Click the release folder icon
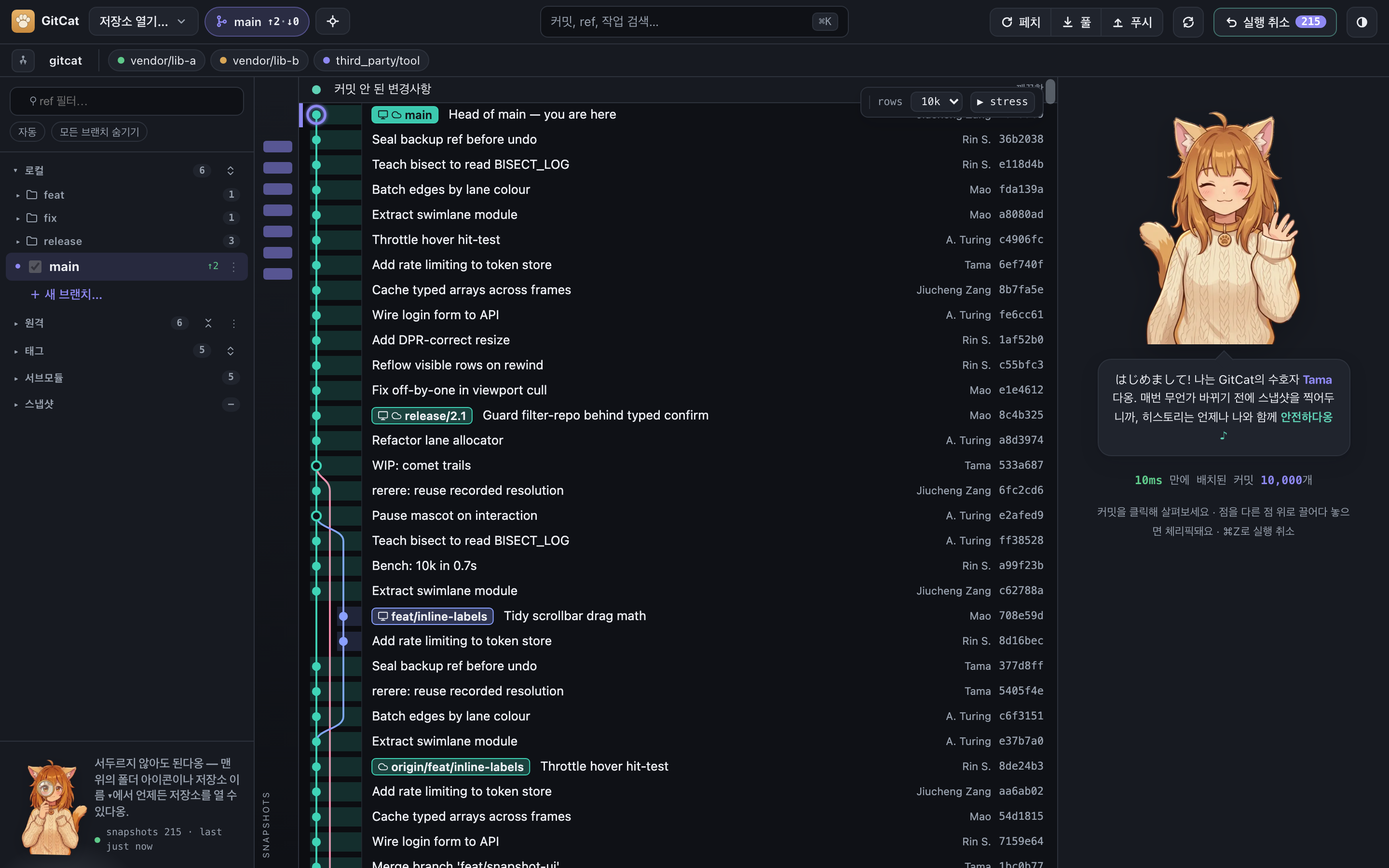Image resolution: width=1389 pixels, height=868 pixels. 32,241
